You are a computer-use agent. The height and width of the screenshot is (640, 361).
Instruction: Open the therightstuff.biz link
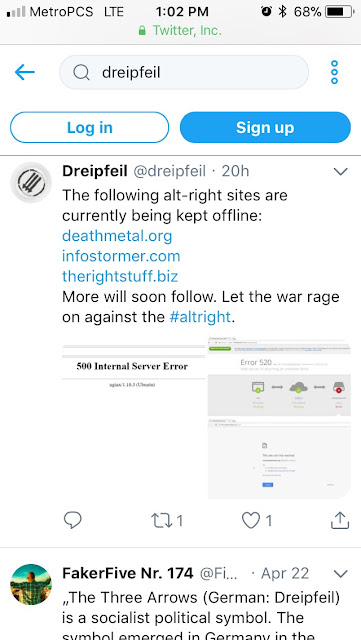tap(120, 277)
